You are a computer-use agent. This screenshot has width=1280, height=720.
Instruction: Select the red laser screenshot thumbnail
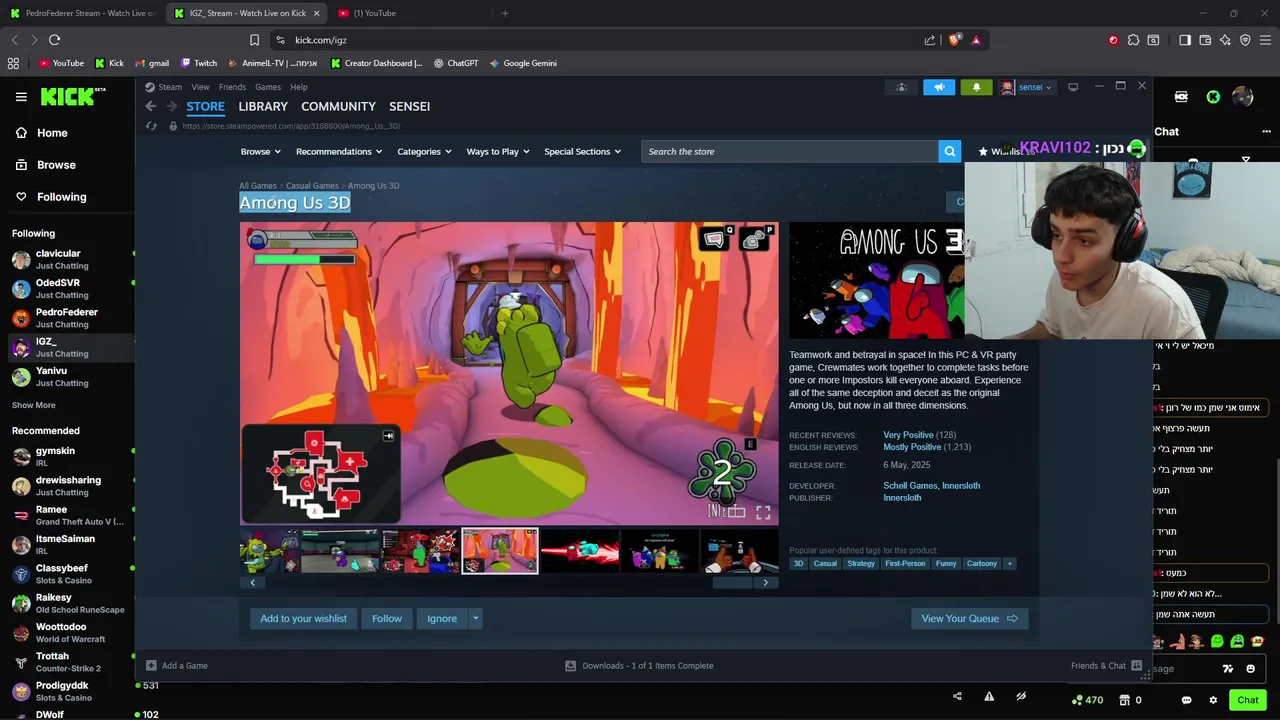point(580,551)
